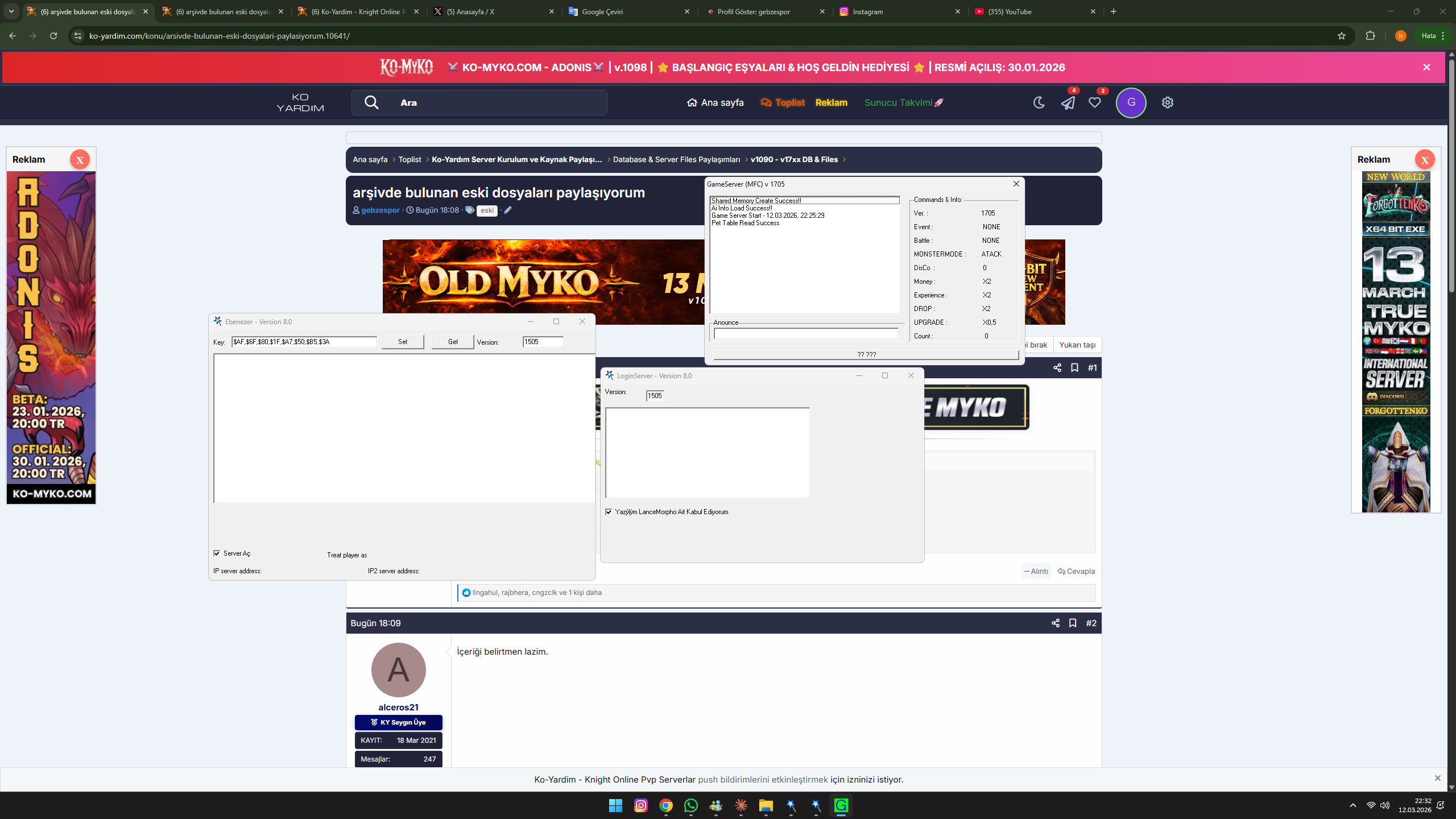The width and height of the screenshot is (1456, 819).
Task: Switch to the Profil Göster: gebzespor tab
Action: 764,11
